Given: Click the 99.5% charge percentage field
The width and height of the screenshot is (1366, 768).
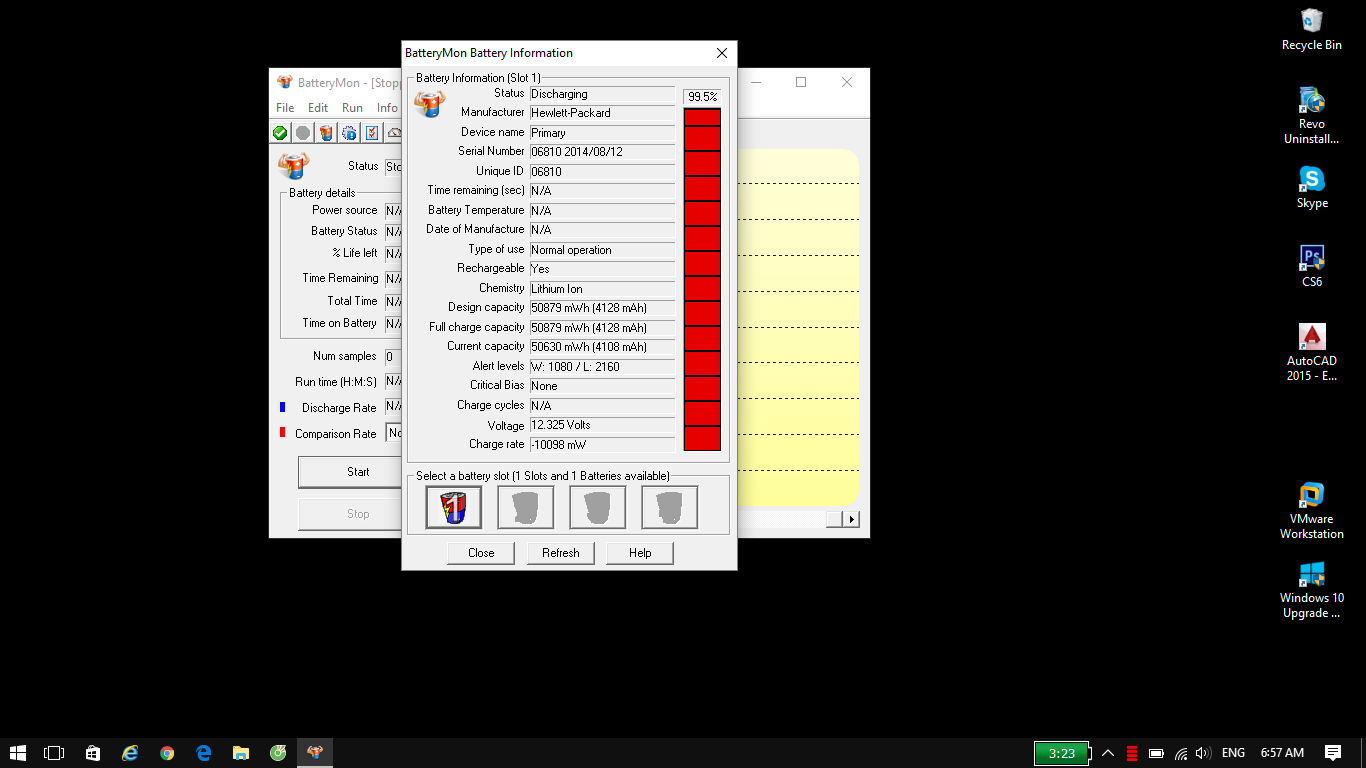Looking at the screenshot, I should (x=702, y=97).
